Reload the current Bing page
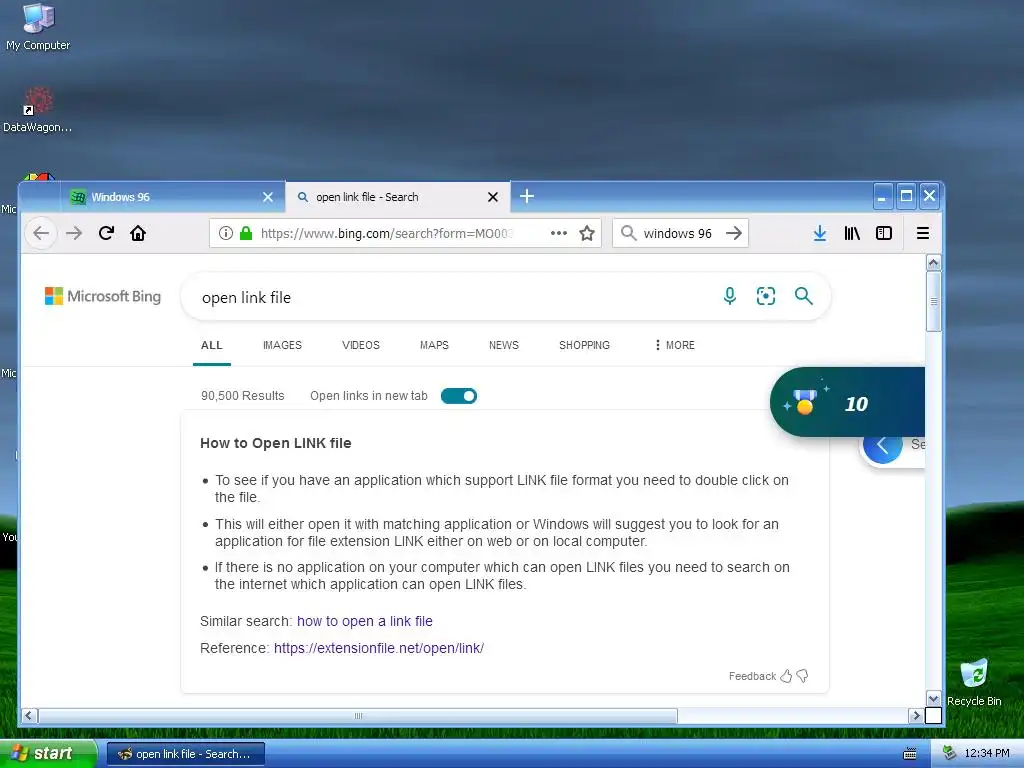The width and height of the screenshot is (1024, 768). (106, 233)
